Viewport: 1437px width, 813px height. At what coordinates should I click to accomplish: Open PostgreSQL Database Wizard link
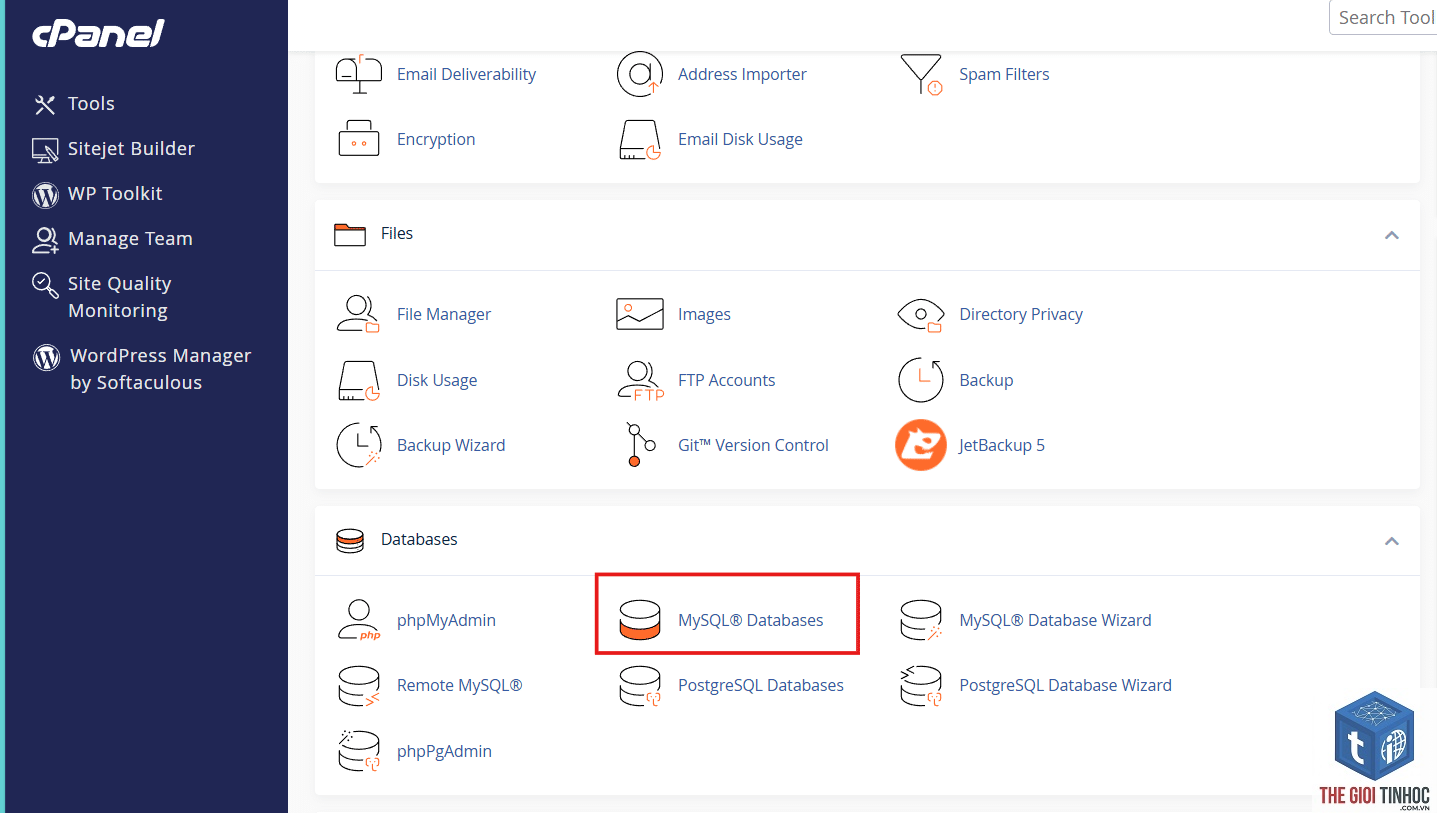tap(1065, 685)
